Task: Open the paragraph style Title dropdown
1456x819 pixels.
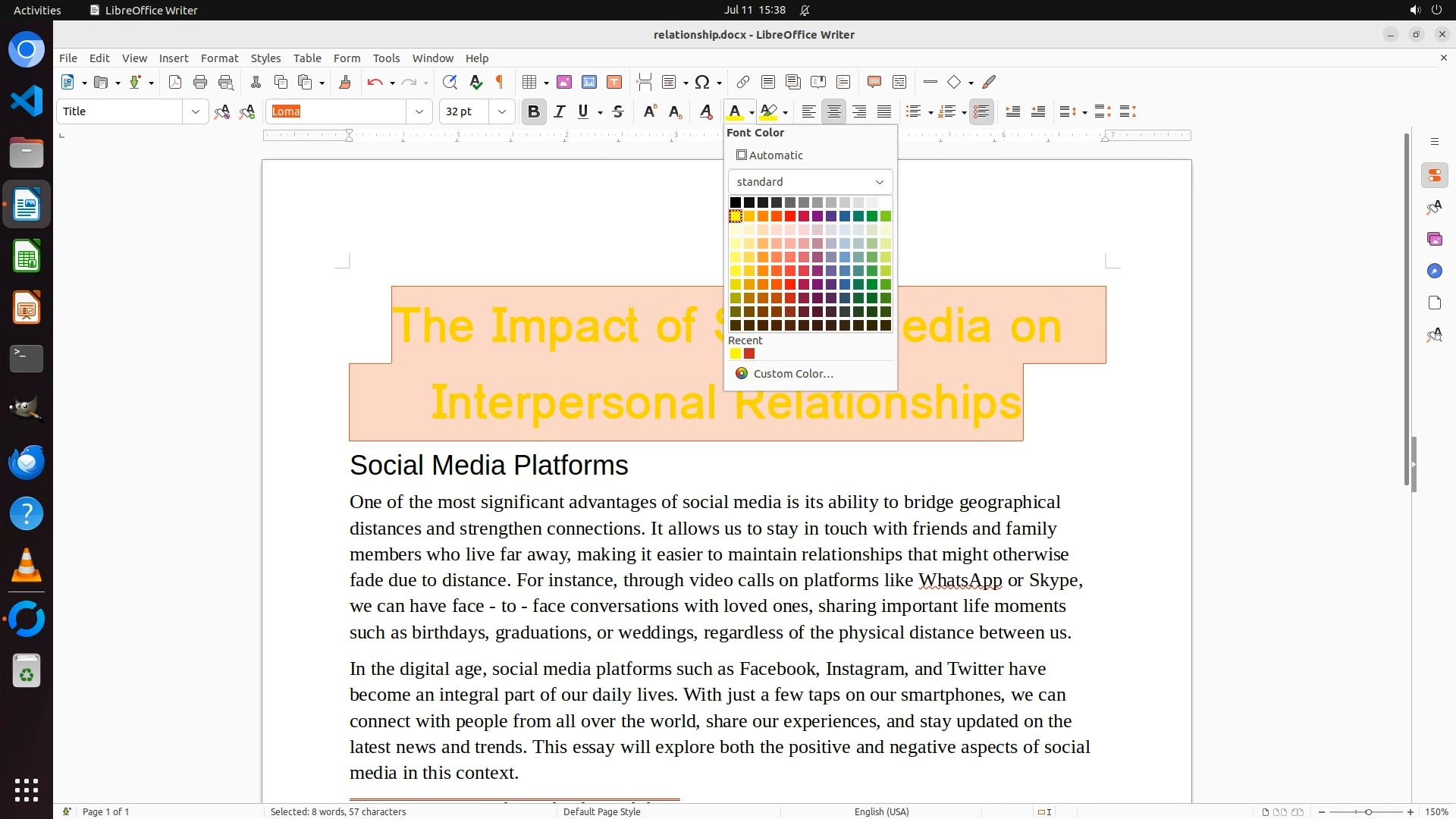Action: coord(195,111)
